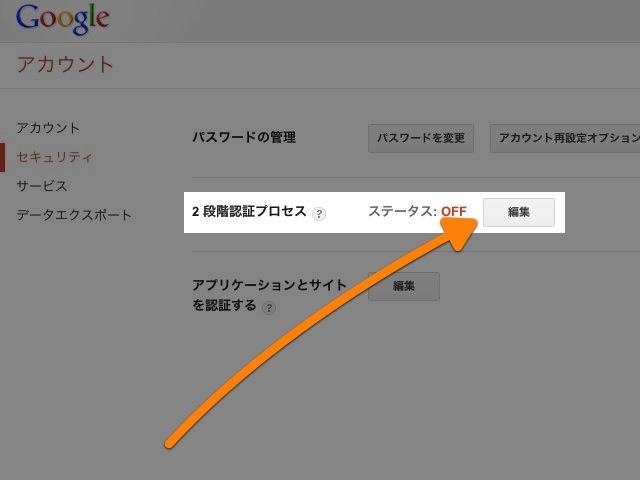
Task: Open サービス in the sidebar
Action: 42,186
